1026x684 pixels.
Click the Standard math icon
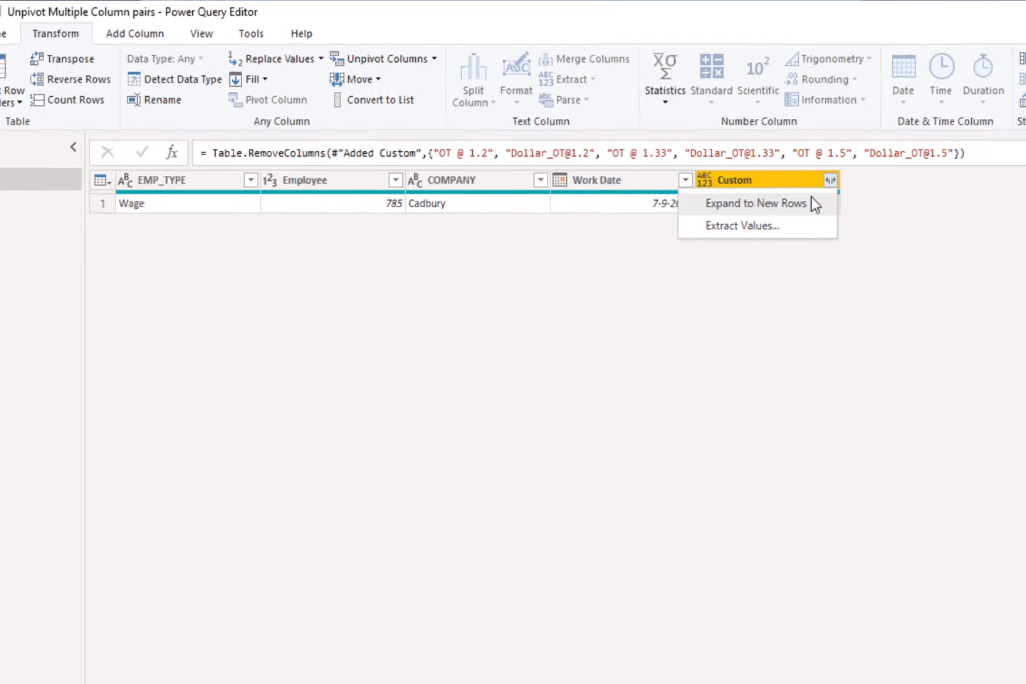click(x=711, y=67)
